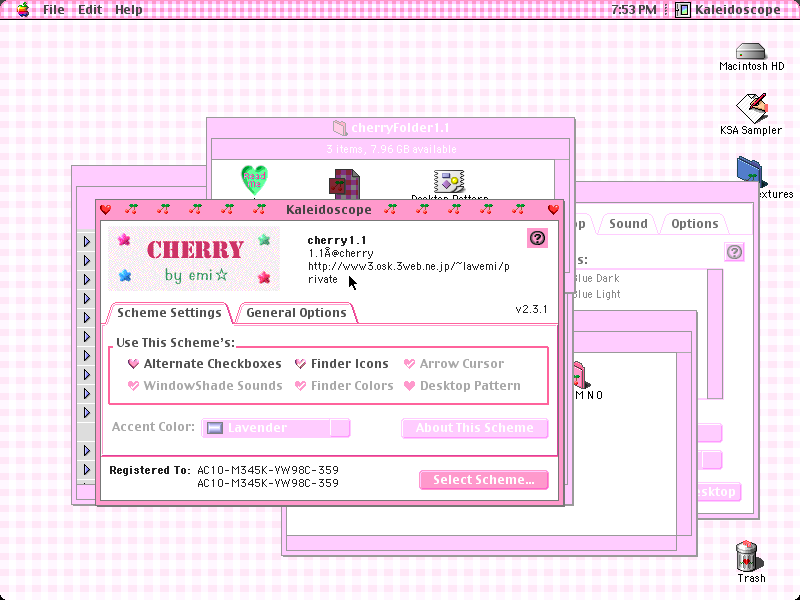Viewport: 800px width, 600px height.
Task: Click the Desktop Pattern file icon
Action: [x=449, y=182]
